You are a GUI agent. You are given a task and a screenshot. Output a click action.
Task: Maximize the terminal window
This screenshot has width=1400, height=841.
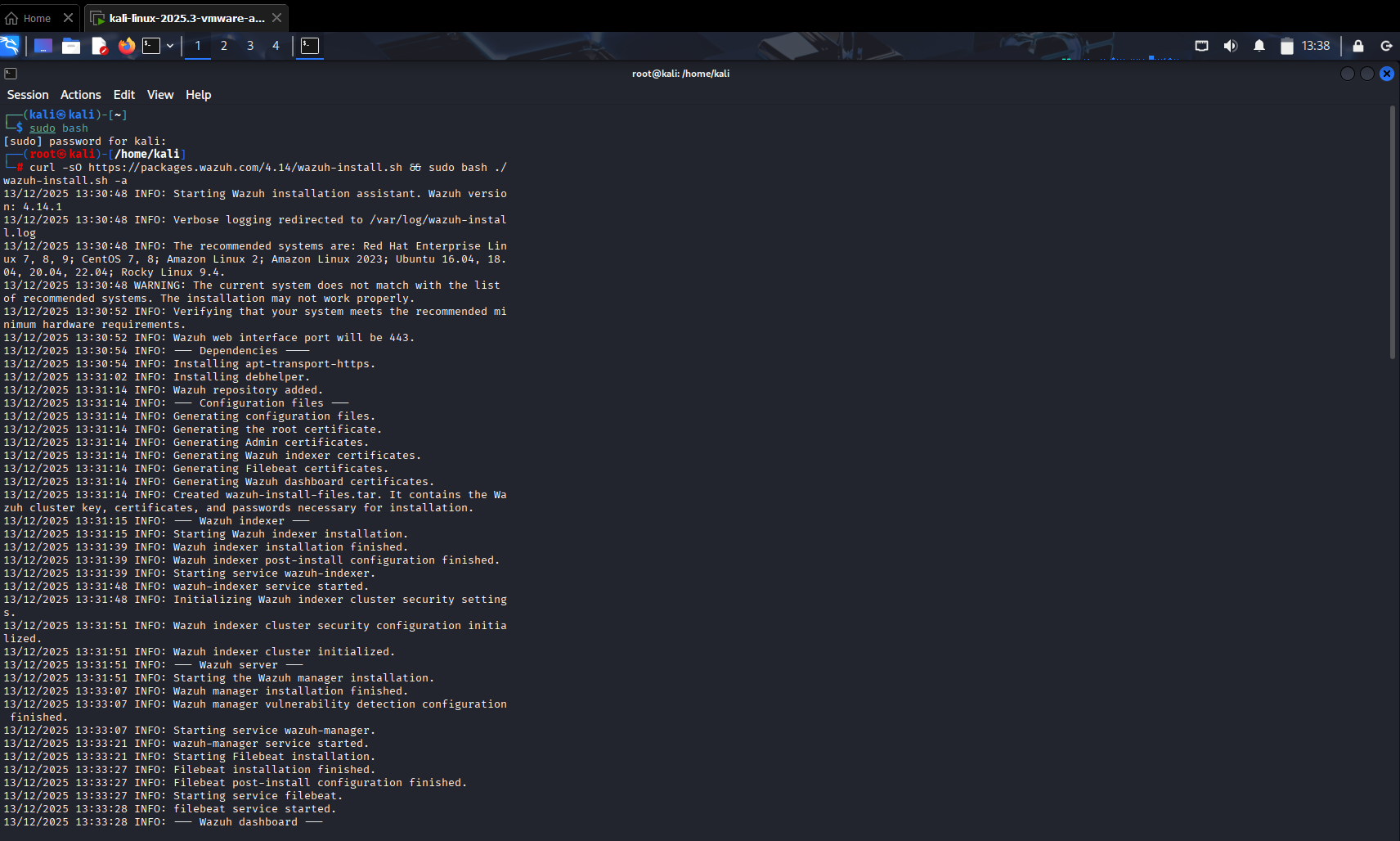click(1367, 74)
